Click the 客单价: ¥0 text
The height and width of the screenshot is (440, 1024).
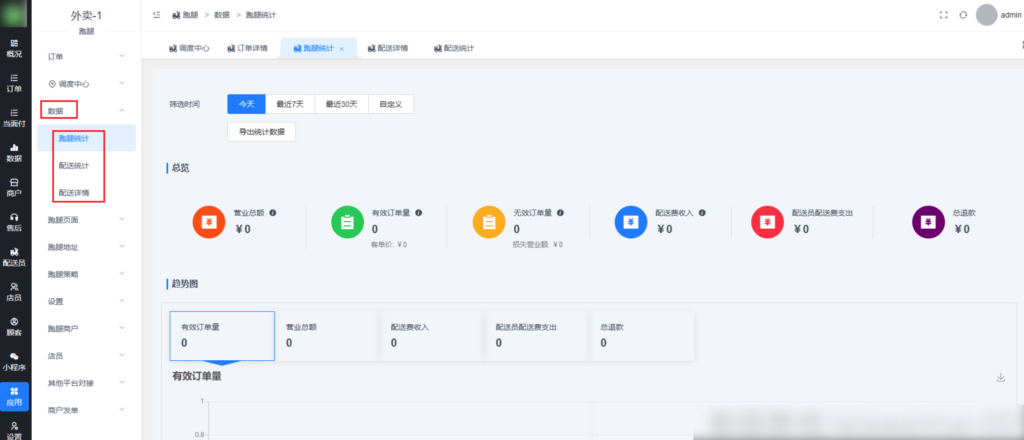point(389,244)
